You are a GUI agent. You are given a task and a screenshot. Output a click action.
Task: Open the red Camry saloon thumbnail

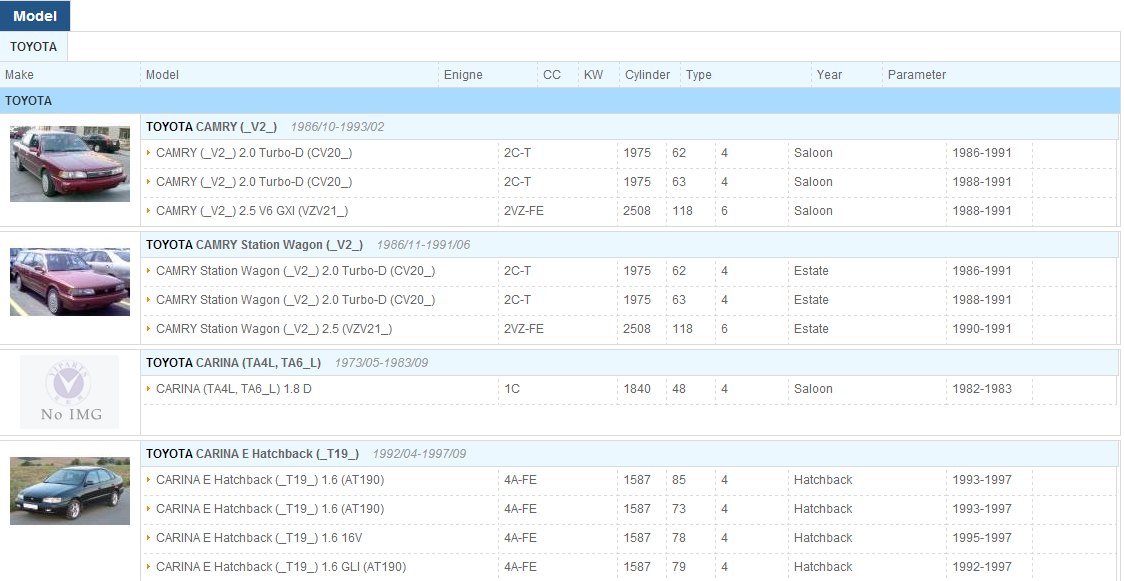pos(70,164)
